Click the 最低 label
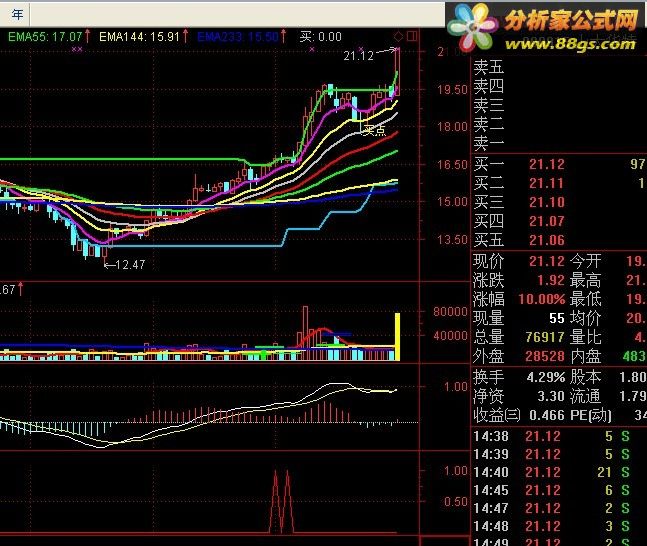 click(586, 299)
